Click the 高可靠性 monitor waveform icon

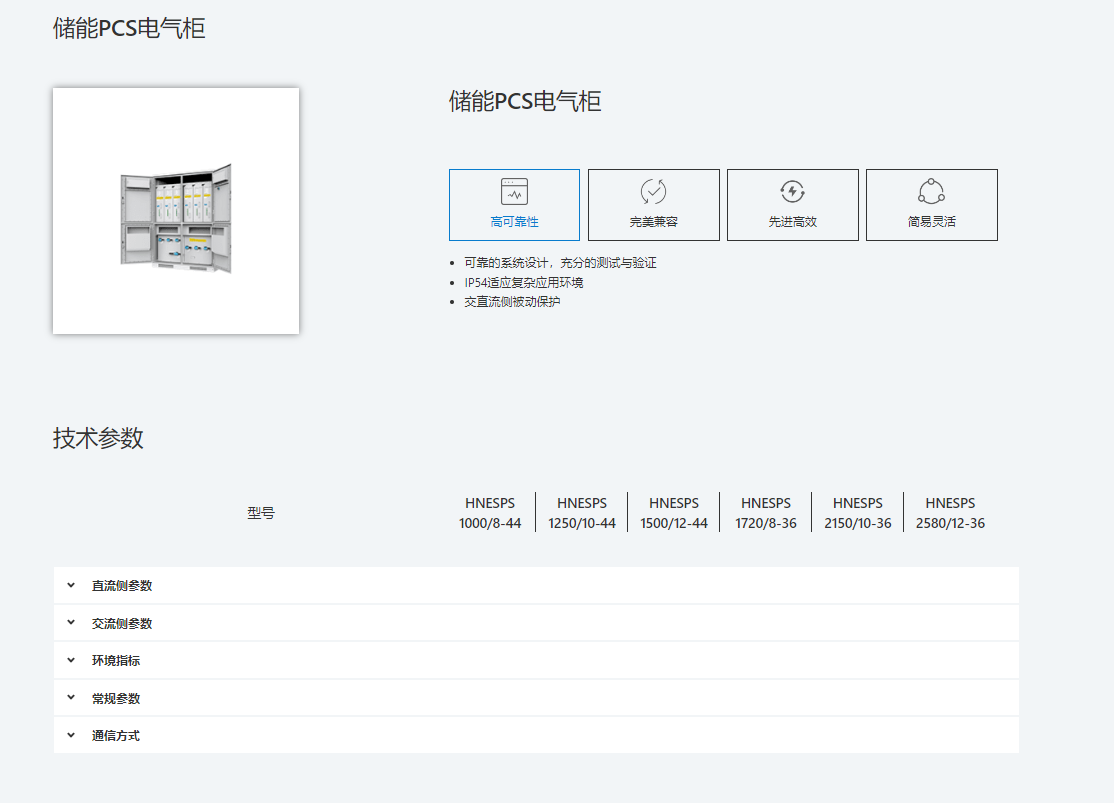coord(514,191)
